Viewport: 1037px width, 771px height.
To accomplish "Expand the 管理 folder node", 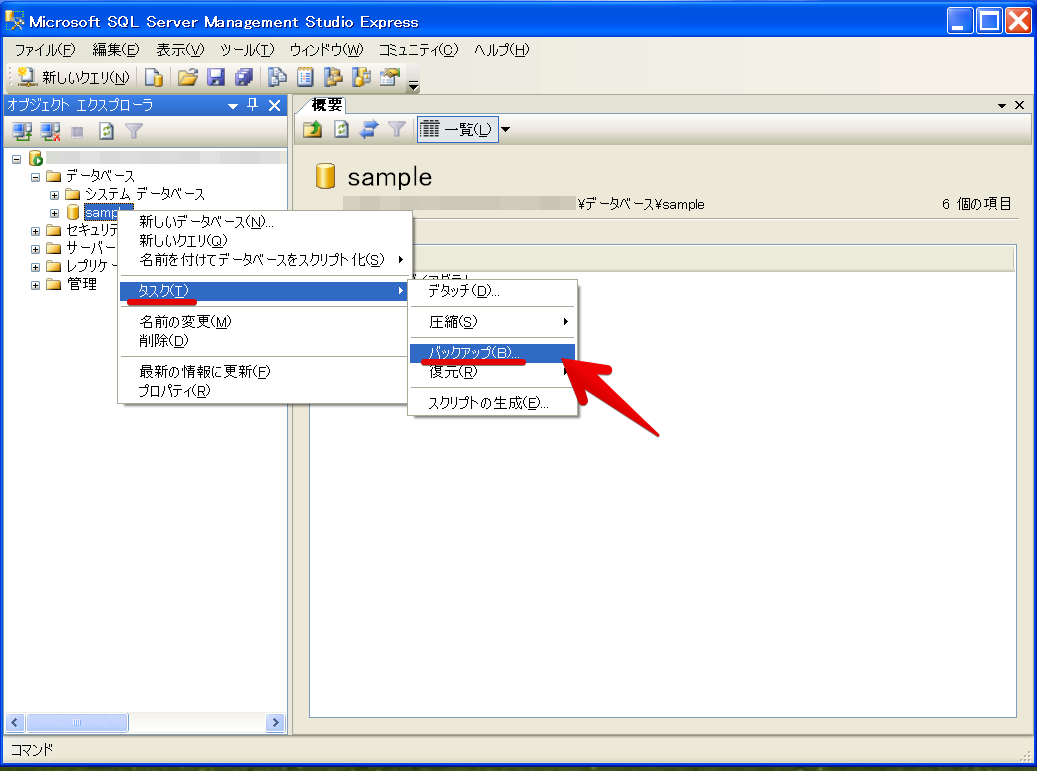I will pos(36,286).
